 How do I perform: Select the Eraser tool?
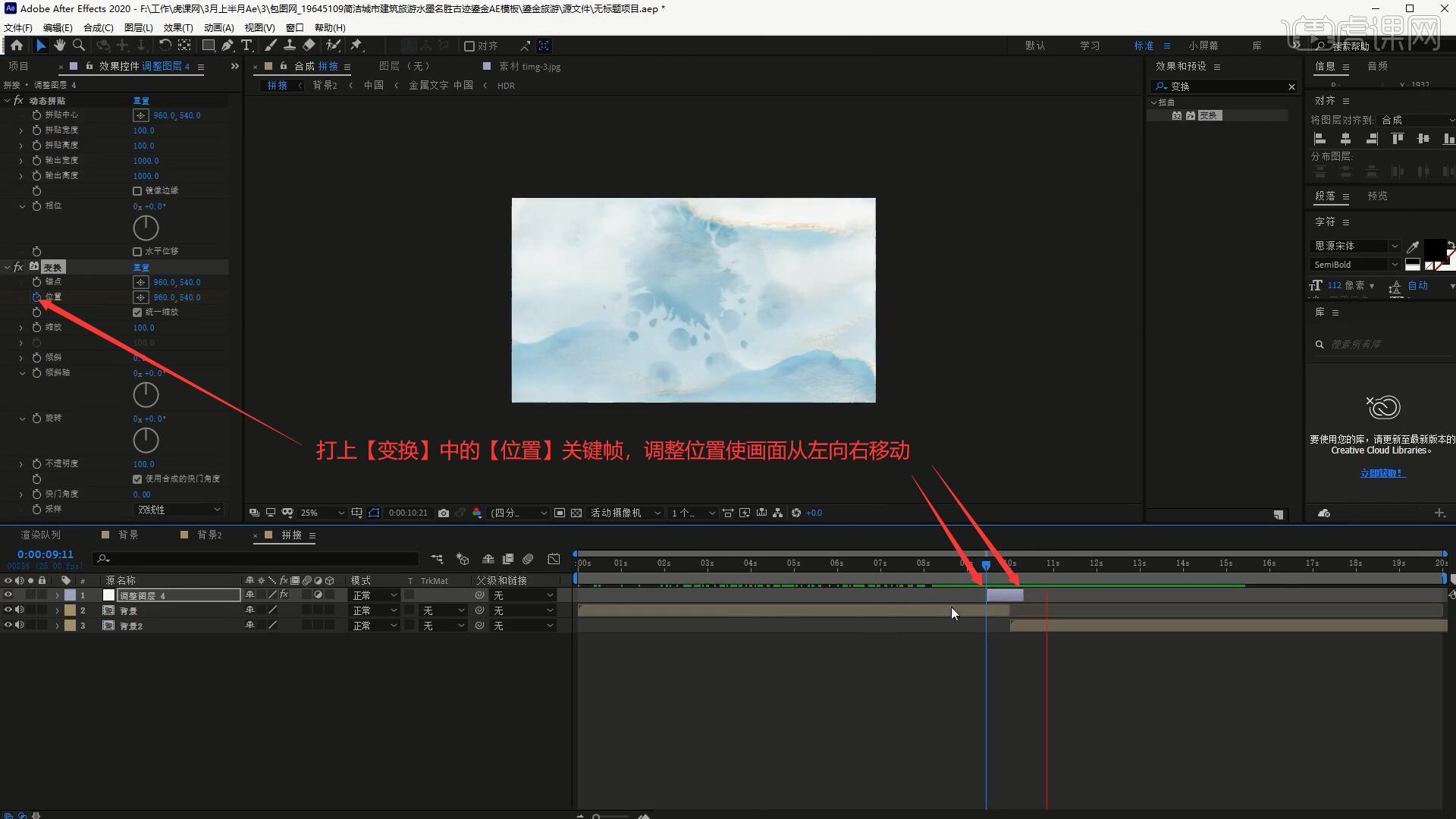click(x=309, y=45)
